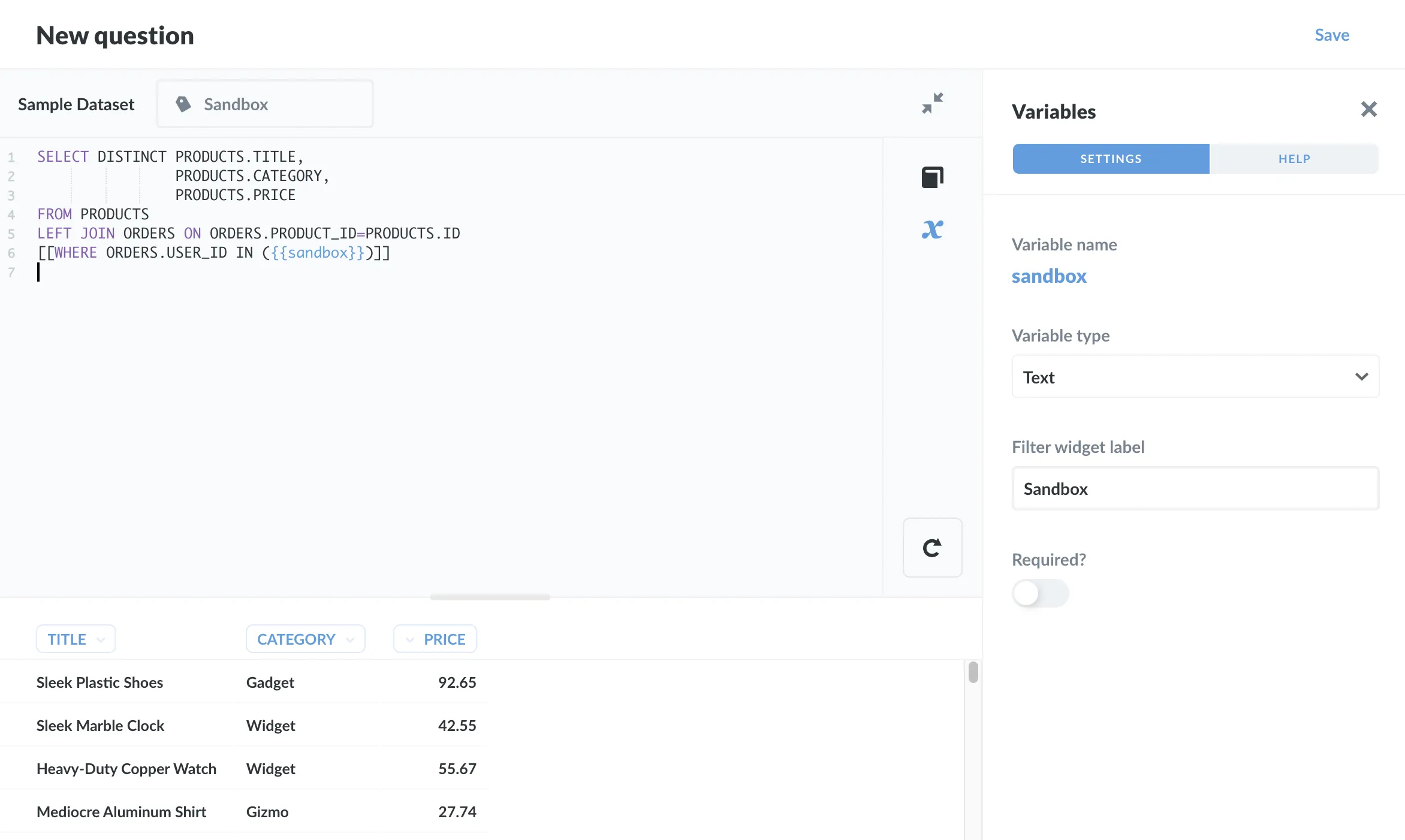Grab the editor resize handle bar
Viewport: 1405px width, 840px height.
[490, 597]
